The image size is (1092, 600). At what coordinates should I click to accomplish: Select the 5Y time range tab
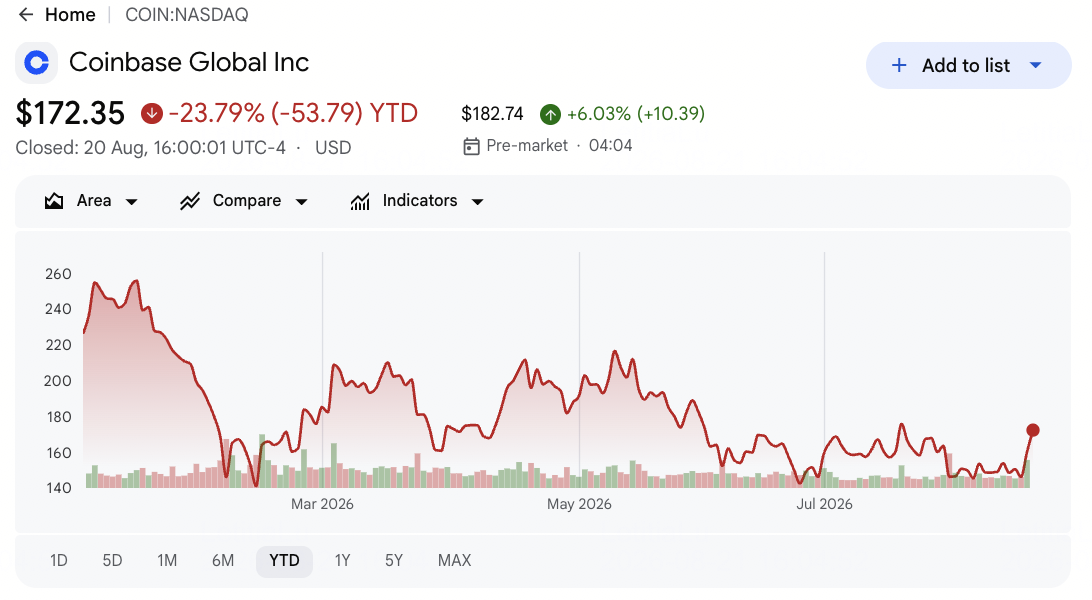(393, 561)
